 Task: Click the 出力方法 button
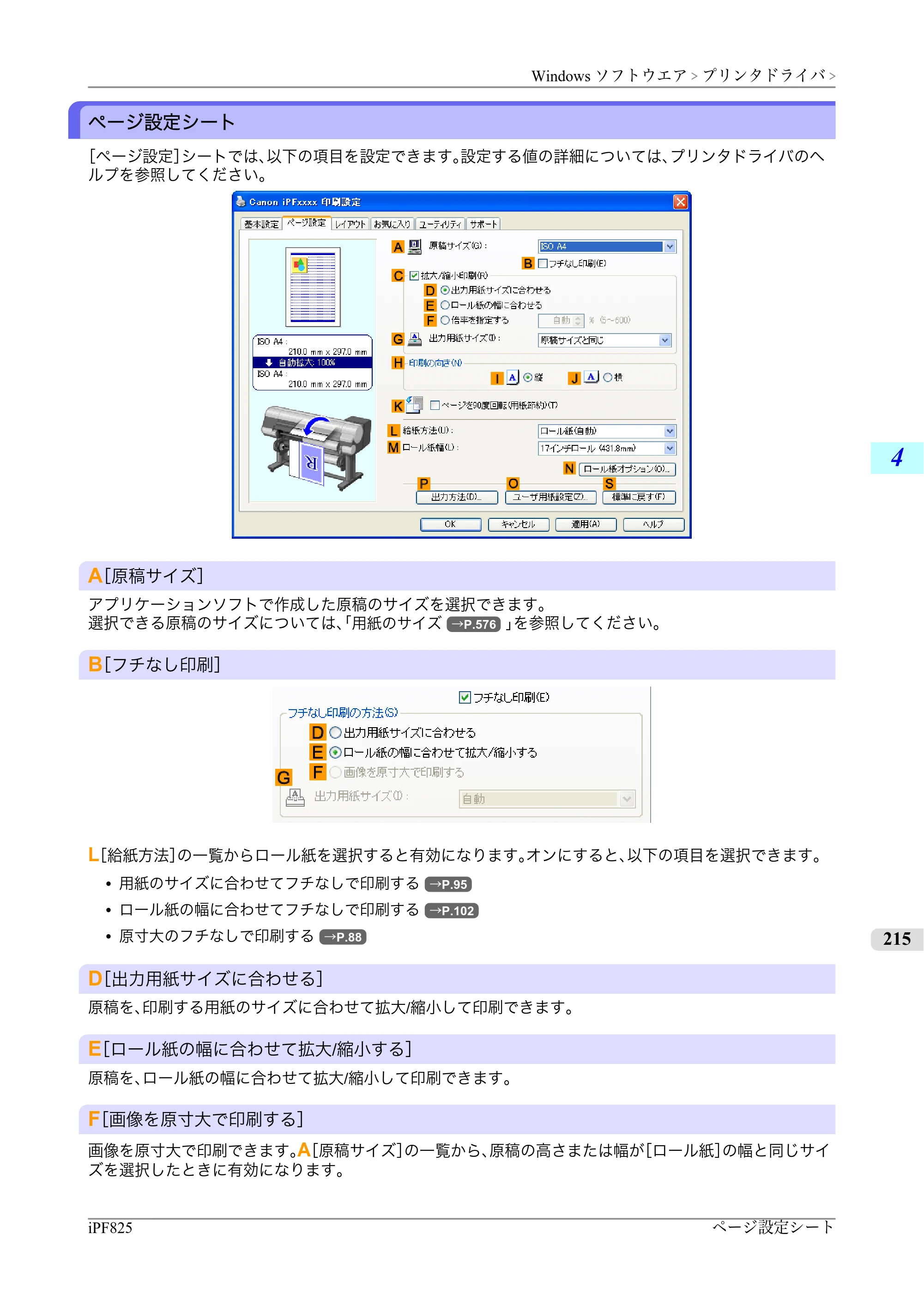[457, 497]
